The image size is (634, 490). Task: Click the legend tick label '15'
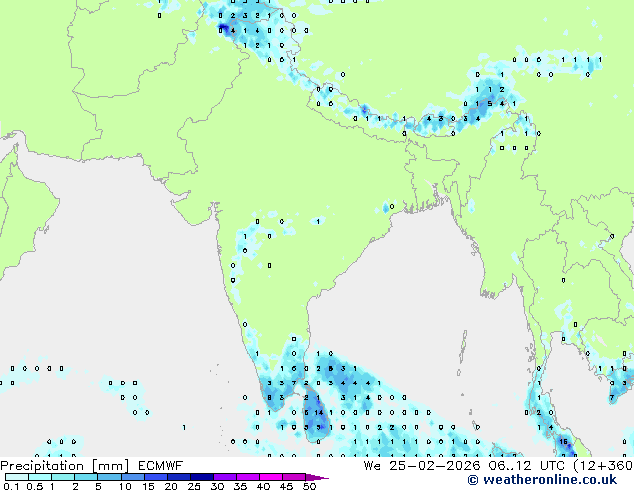click(148, 486)
